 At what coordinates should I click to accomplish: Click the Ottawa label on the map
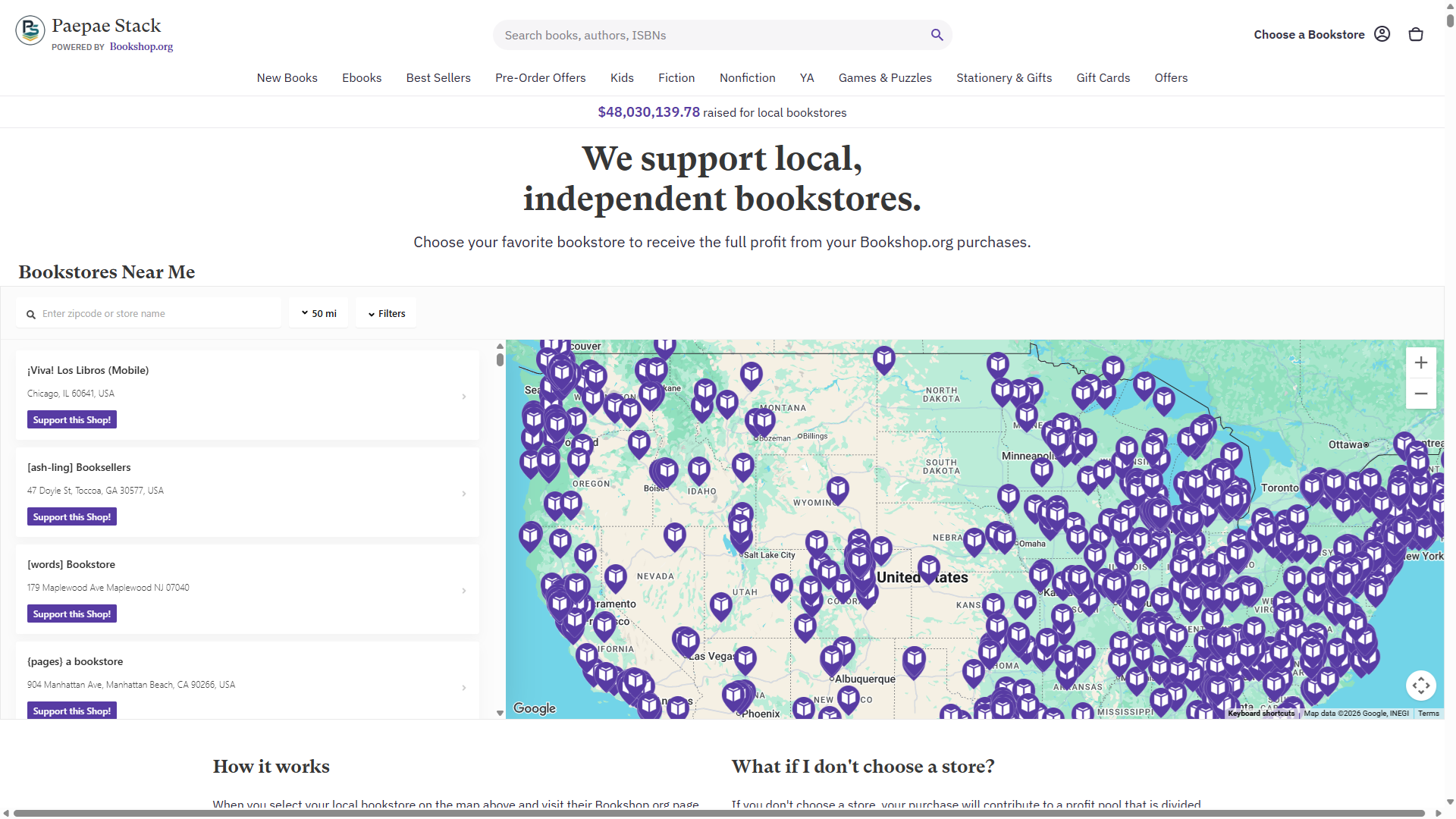coord(1347,444)
